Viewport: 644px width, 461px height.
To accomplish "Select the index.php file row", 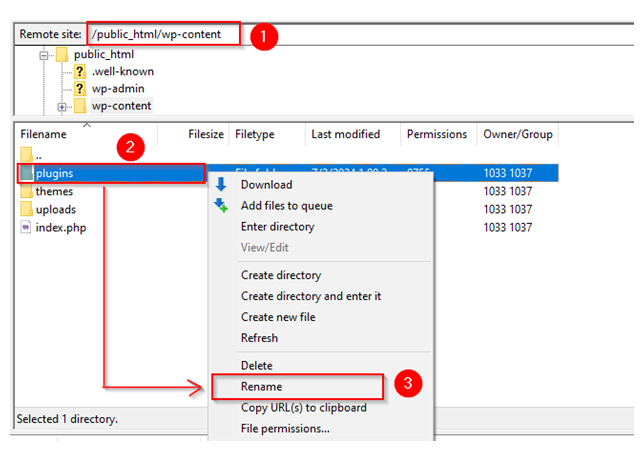I will [287, 227].
